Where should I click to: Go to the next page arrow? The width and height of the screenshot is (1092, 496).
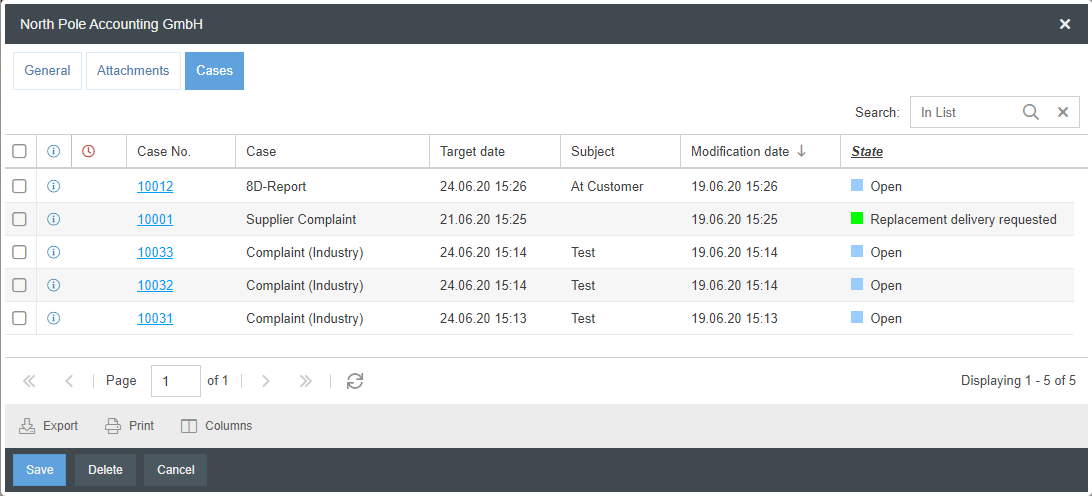click(x=266, y=381)
